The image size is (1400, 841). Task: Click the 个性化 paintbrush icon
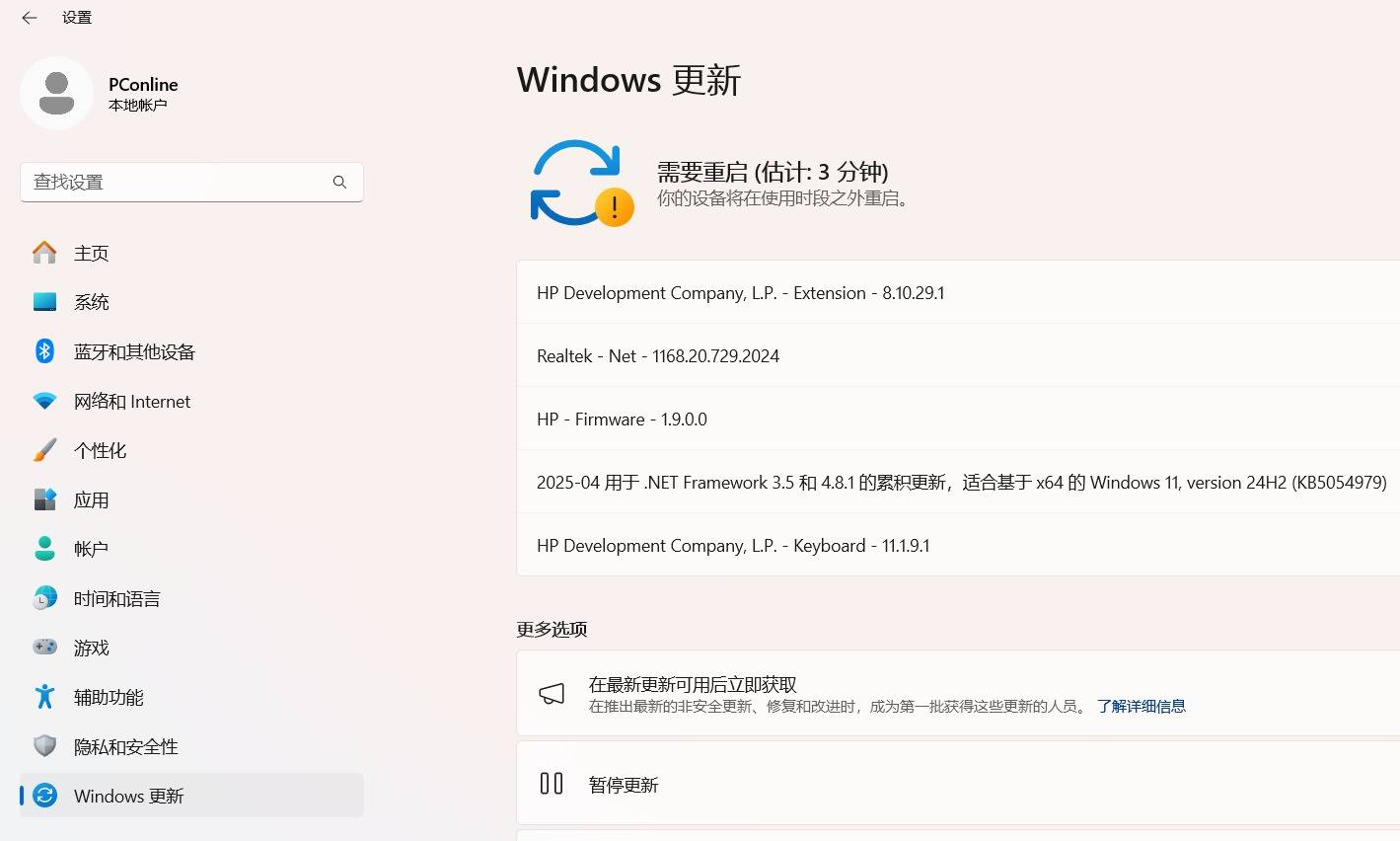tap(44, 450)
